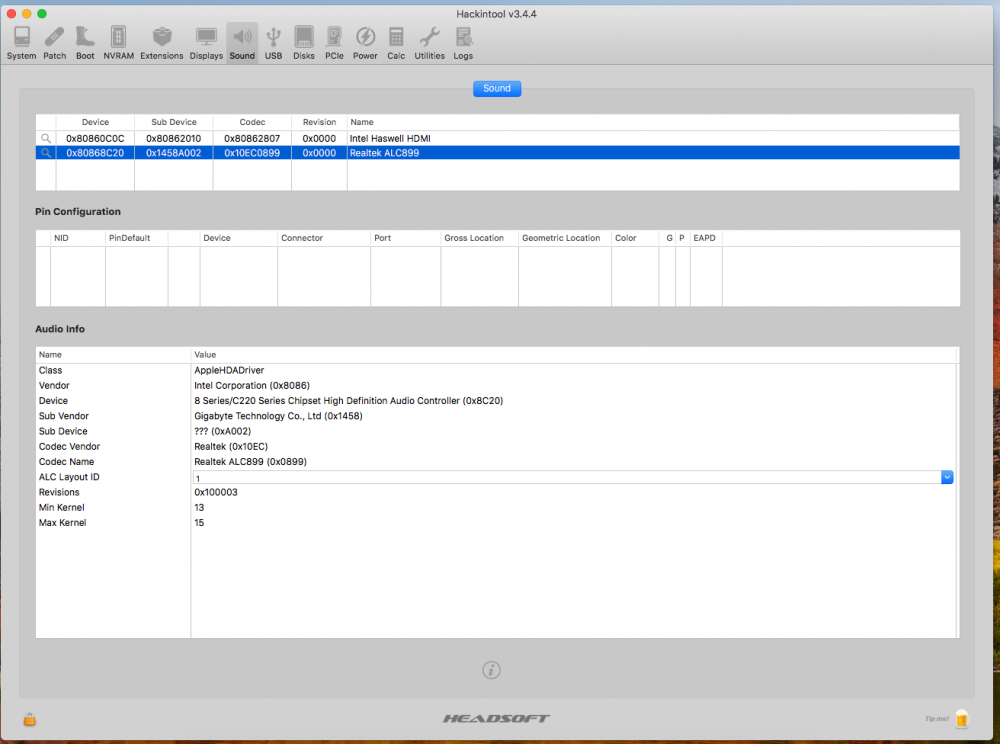
Task: Select the Gigabyte Technology sub vendor value
Action: pyautogui.click(x=278, y=416)
